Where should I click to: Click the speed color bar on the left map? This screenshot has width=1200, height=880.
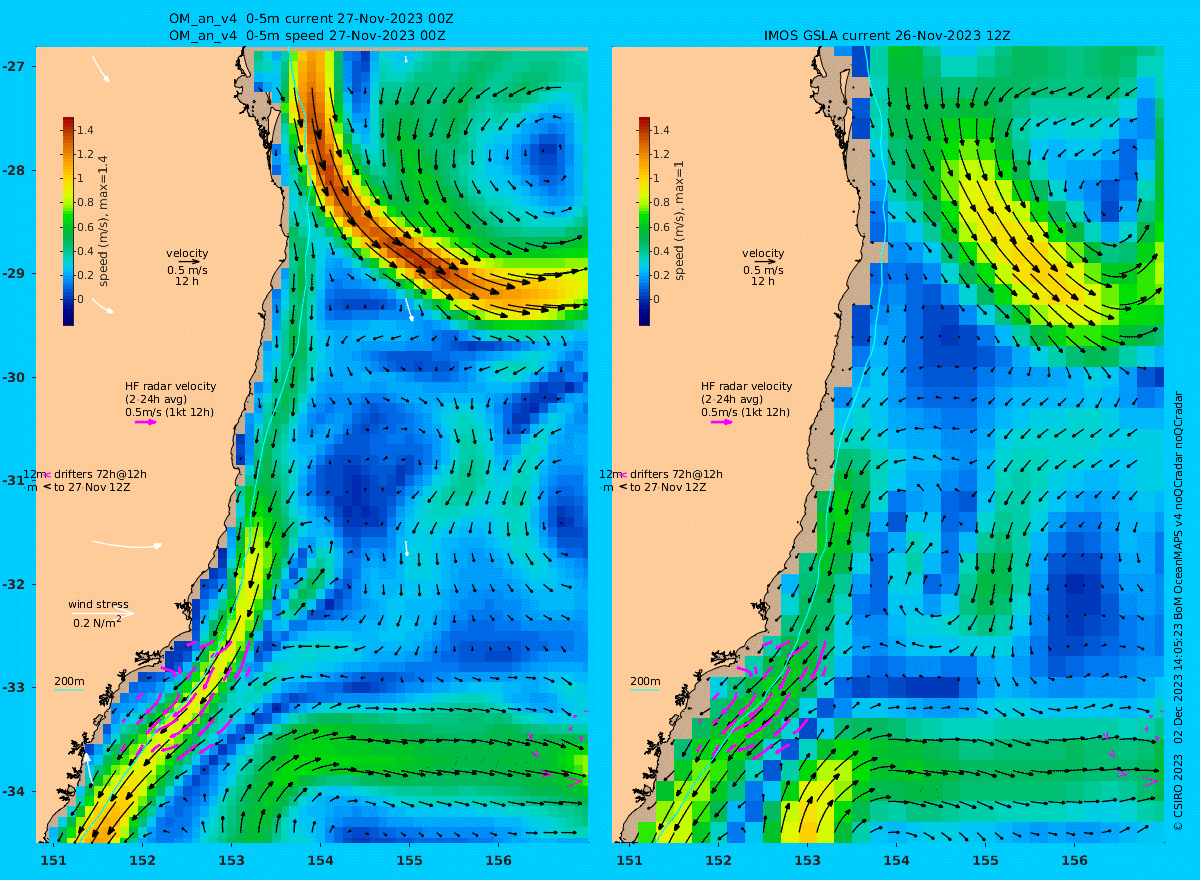(68, 221)
